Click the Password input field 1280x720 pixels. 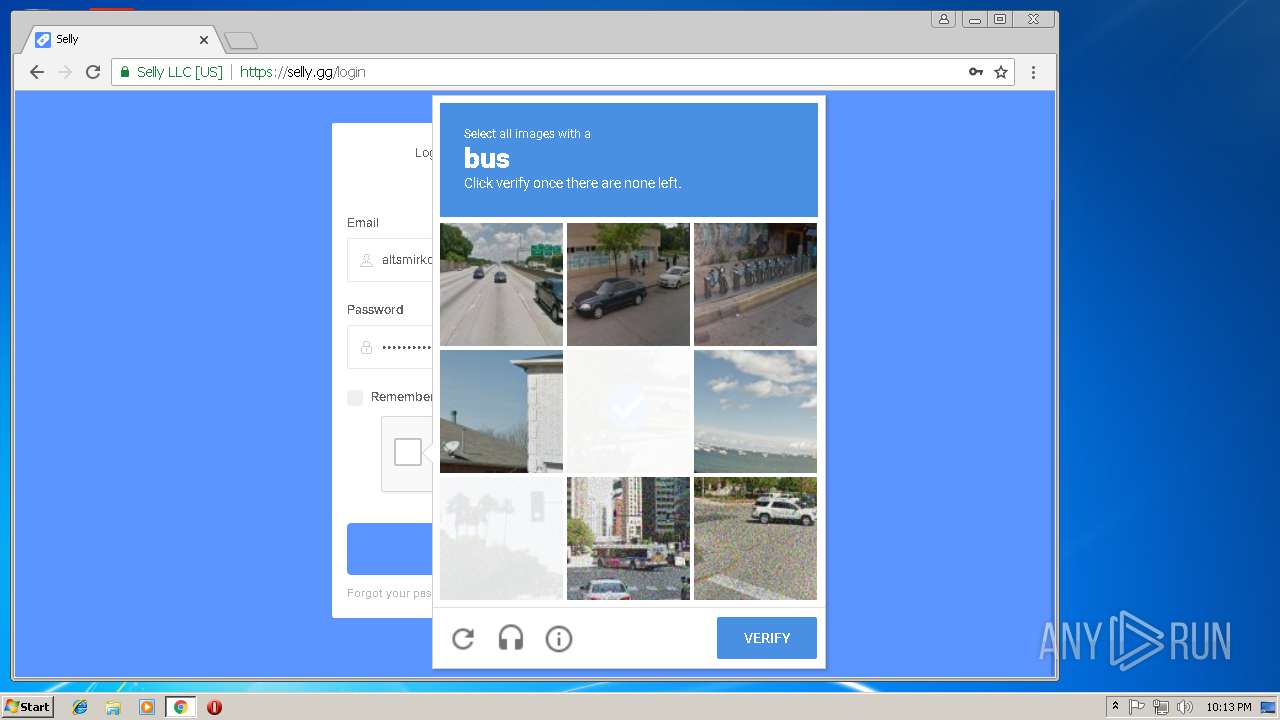pos(390,347)
